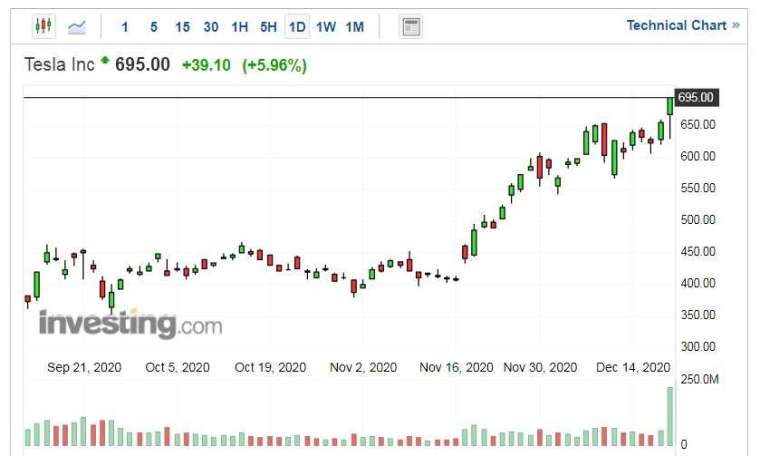Click the 400.00 price axis label

click(x=697, y=283)
